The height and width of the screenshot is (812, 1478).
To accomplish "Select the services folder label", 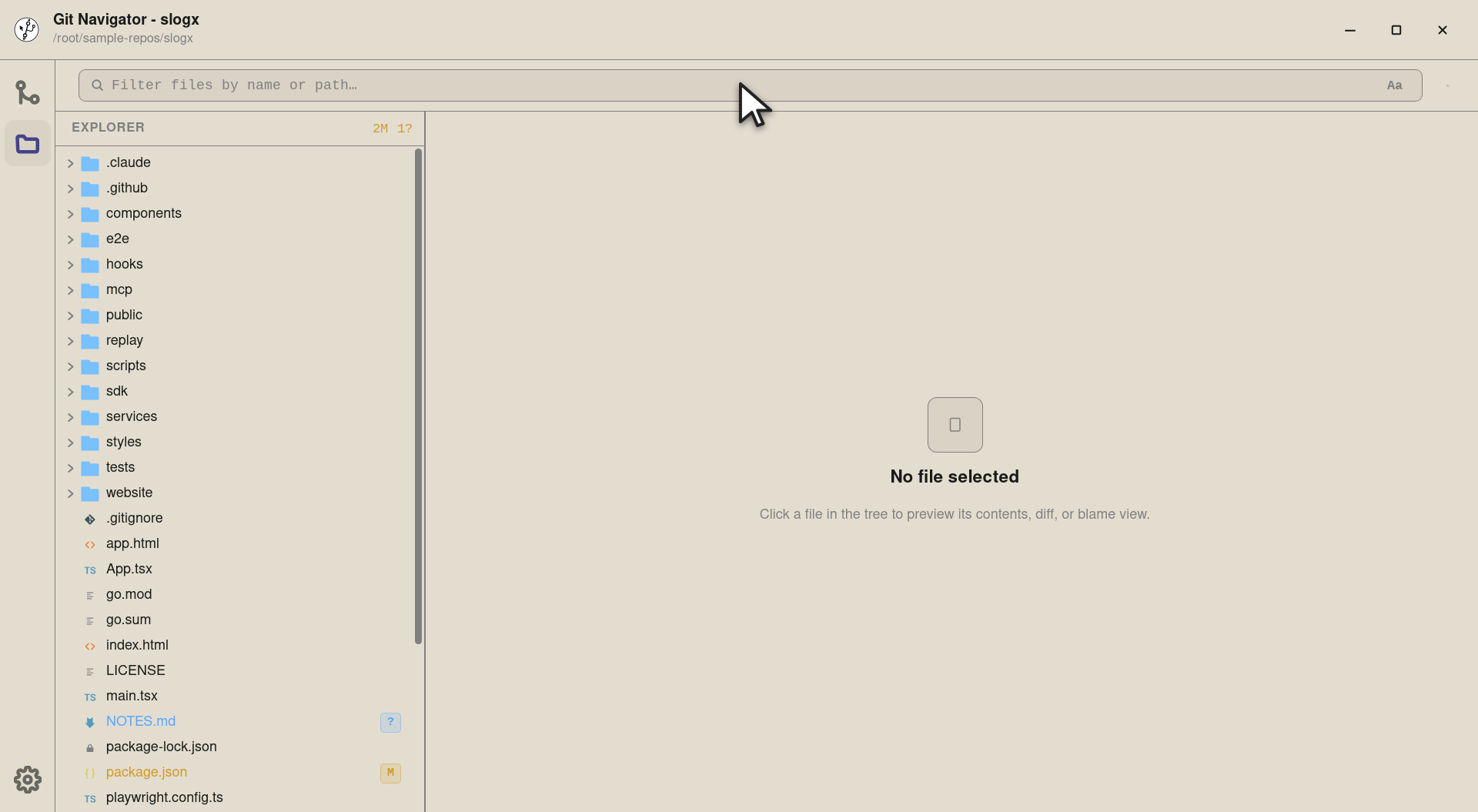I will (x=132, y=416).
